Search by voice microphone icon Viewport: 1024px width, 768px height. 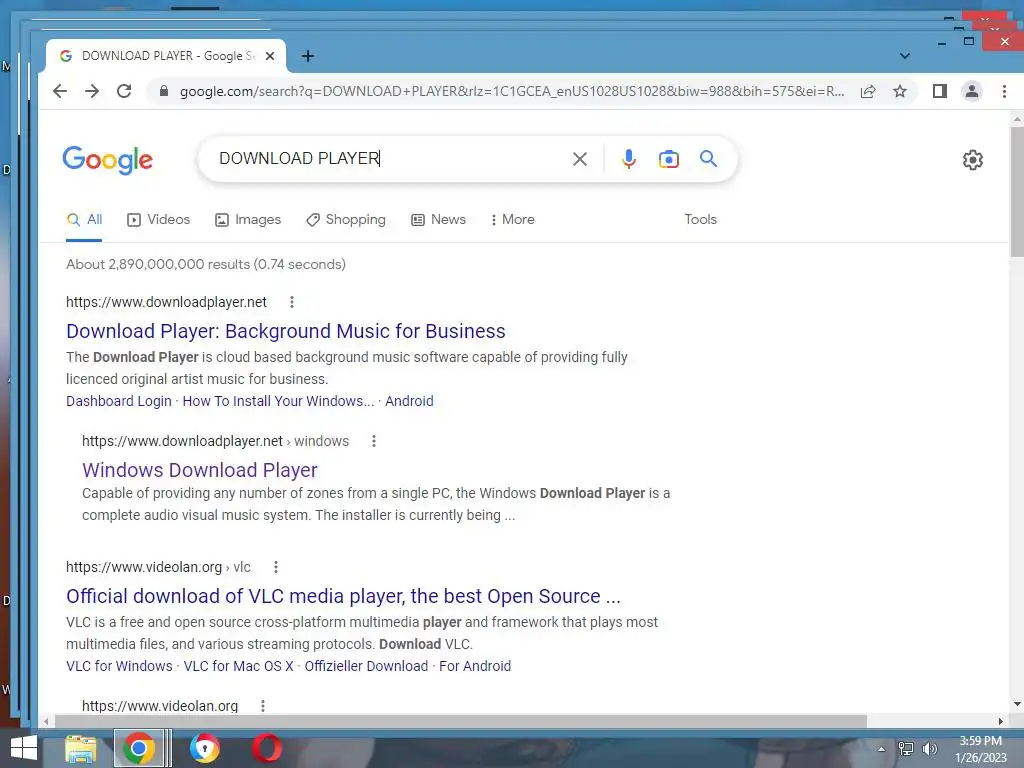pyautogui.click(x=628, y=159)
